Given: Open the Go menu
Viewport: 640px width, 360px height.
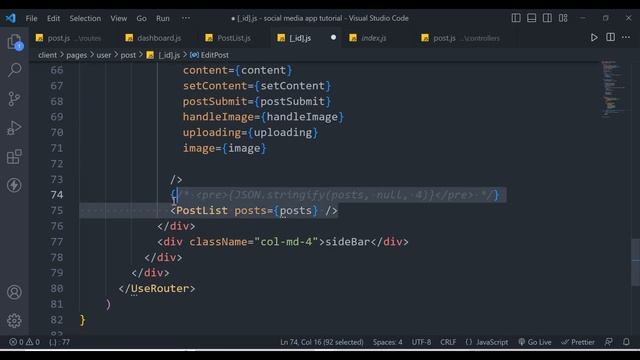Looking at the screenshot, I should click(x=141, y=18).
